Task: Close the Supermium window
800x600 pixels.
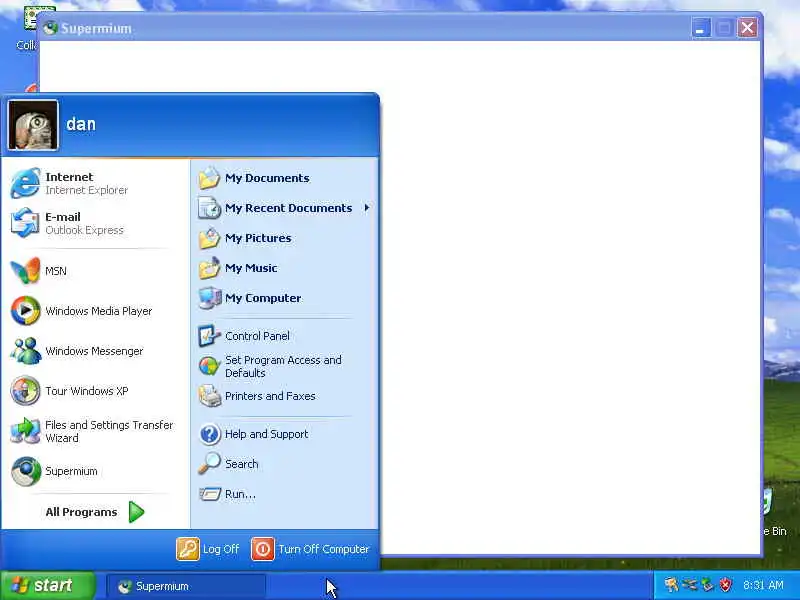Action: tap(747, 28)
